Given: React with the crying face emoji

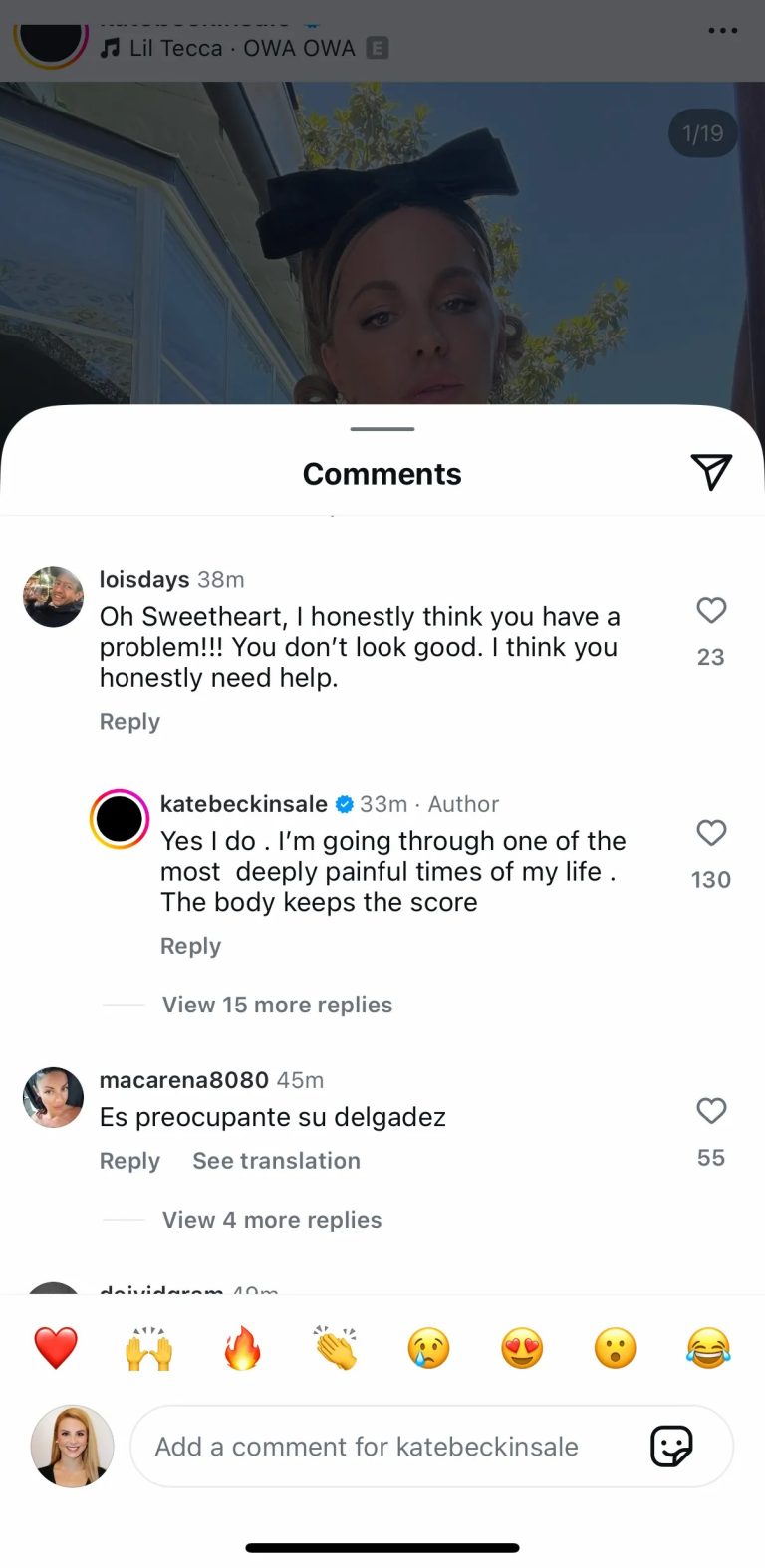Looking at the screenshot, I should pyautogui.click(x=428, y=1346).
